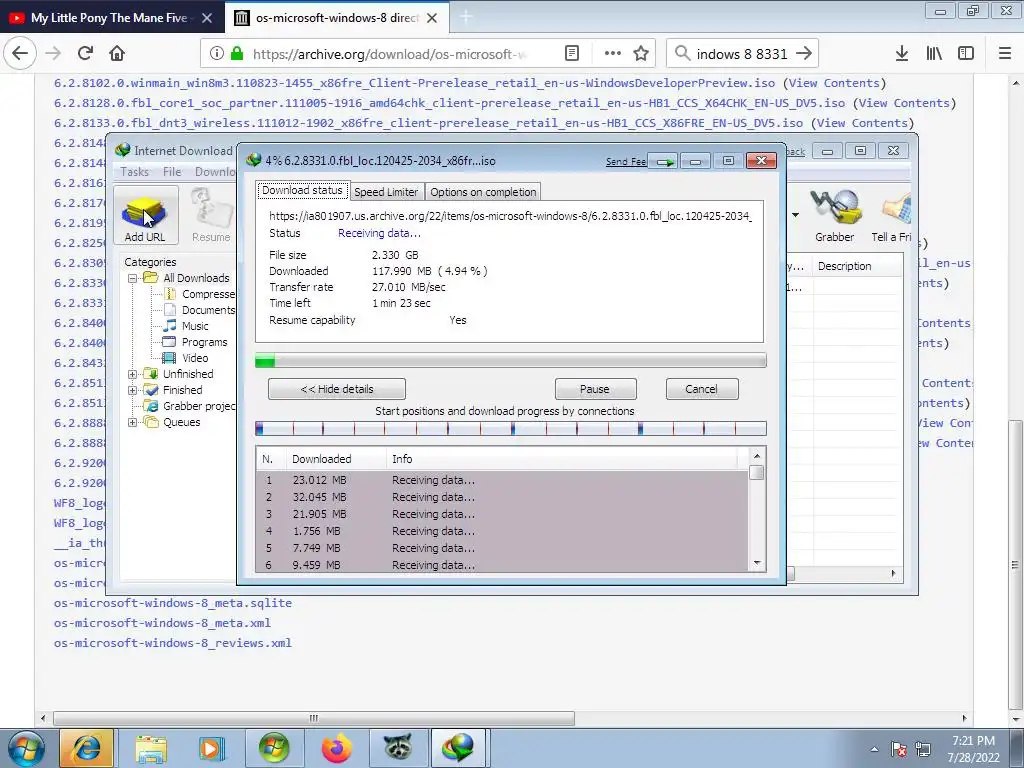Click Firefox icon in taskbar
Screen dimensions: 1024x768
coord(336,748)
